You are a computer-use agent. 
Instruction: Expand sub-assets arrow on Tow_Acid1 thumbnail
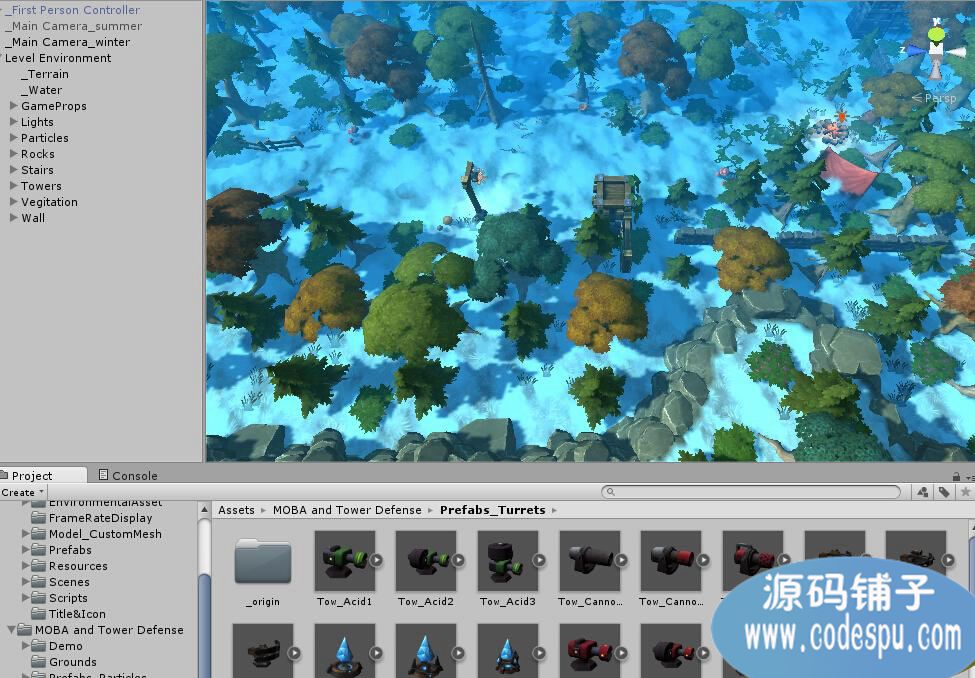coord(376,560)
